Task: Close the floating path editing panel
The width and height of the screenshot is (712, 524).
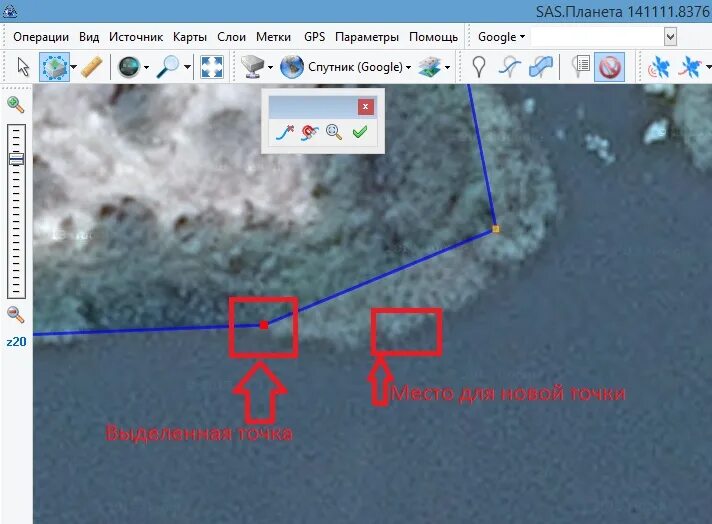Action: tap(366, 107)
